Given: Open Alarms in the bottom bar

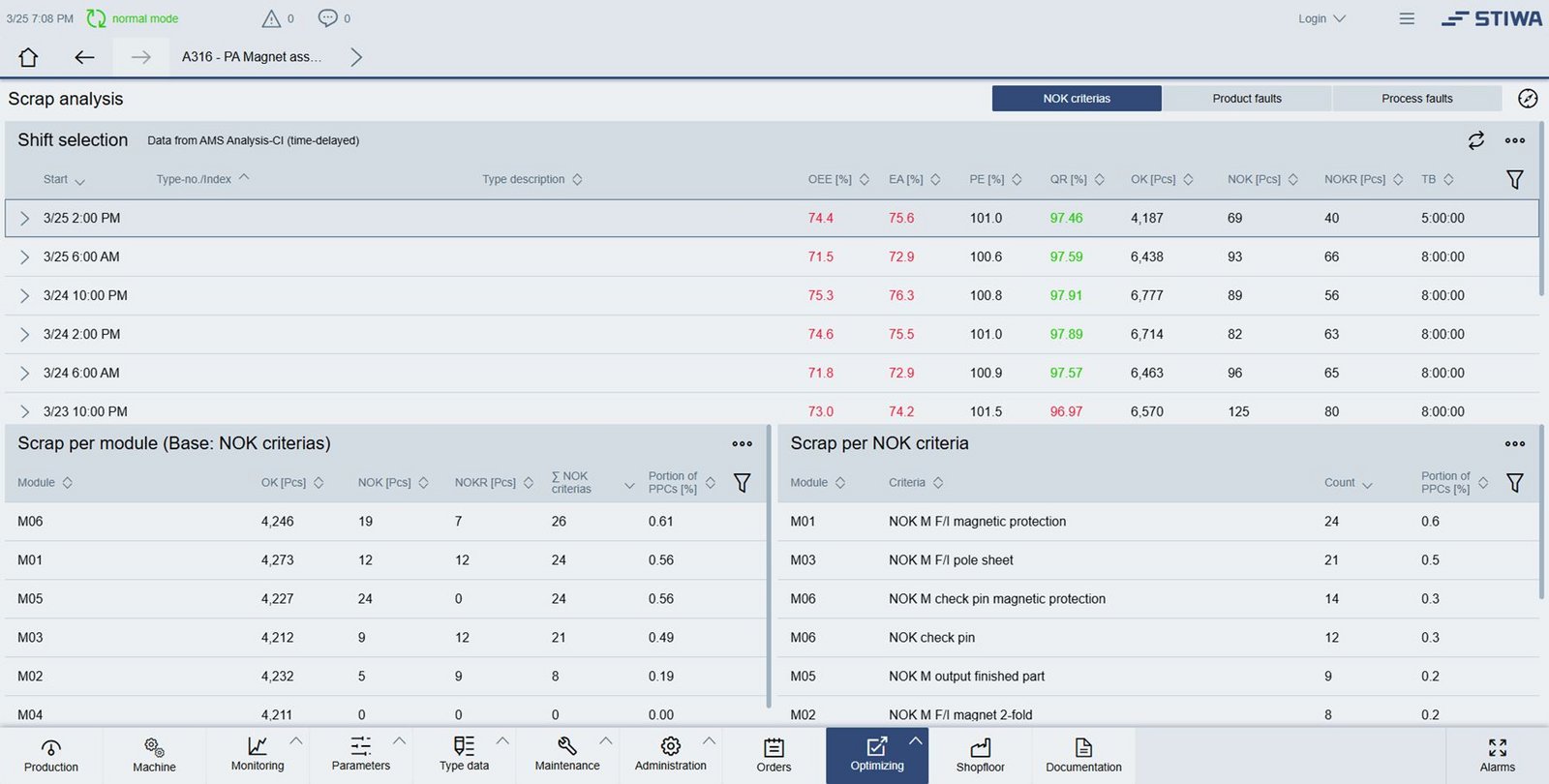Looking at the screenshot, I should [x=1497, y=755].
